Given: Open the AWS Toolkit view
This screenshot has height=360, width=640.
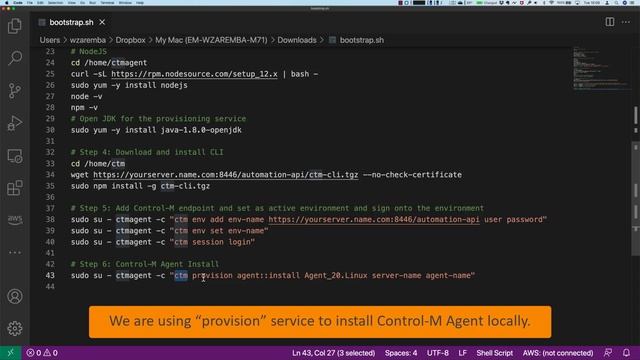Looking at the screenshot, I should 15,220.
